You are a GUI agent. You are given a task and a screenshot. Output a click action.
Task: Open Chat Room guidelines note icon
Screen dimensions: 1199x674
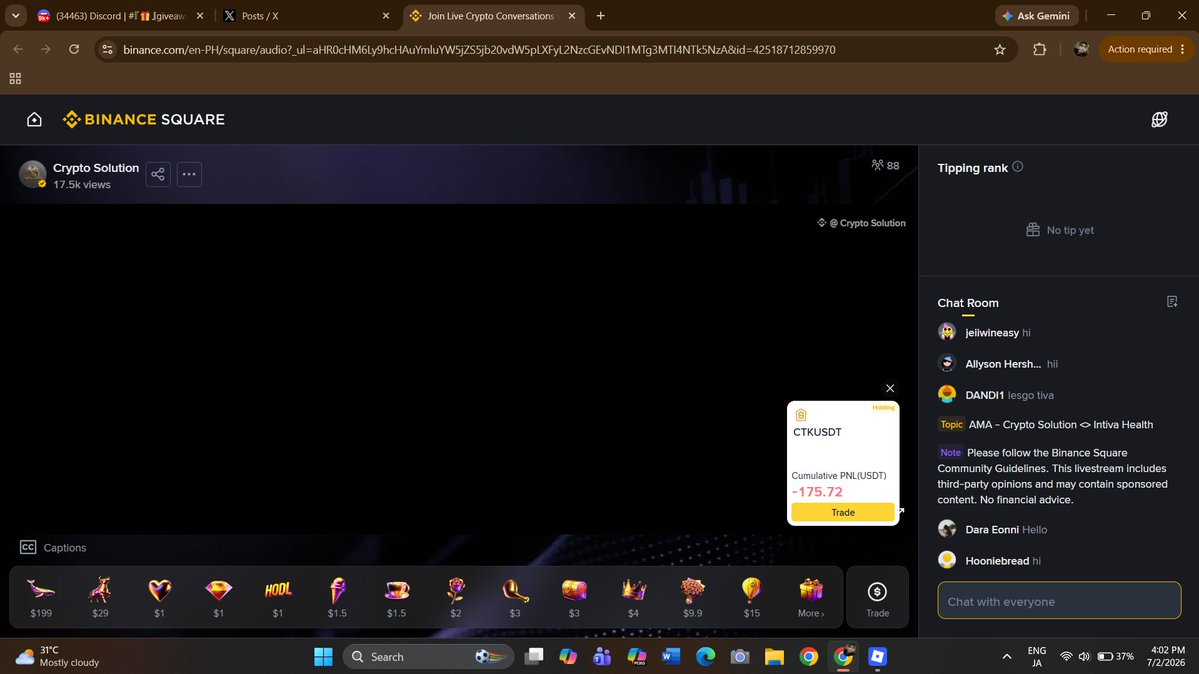click(1172, 302)
